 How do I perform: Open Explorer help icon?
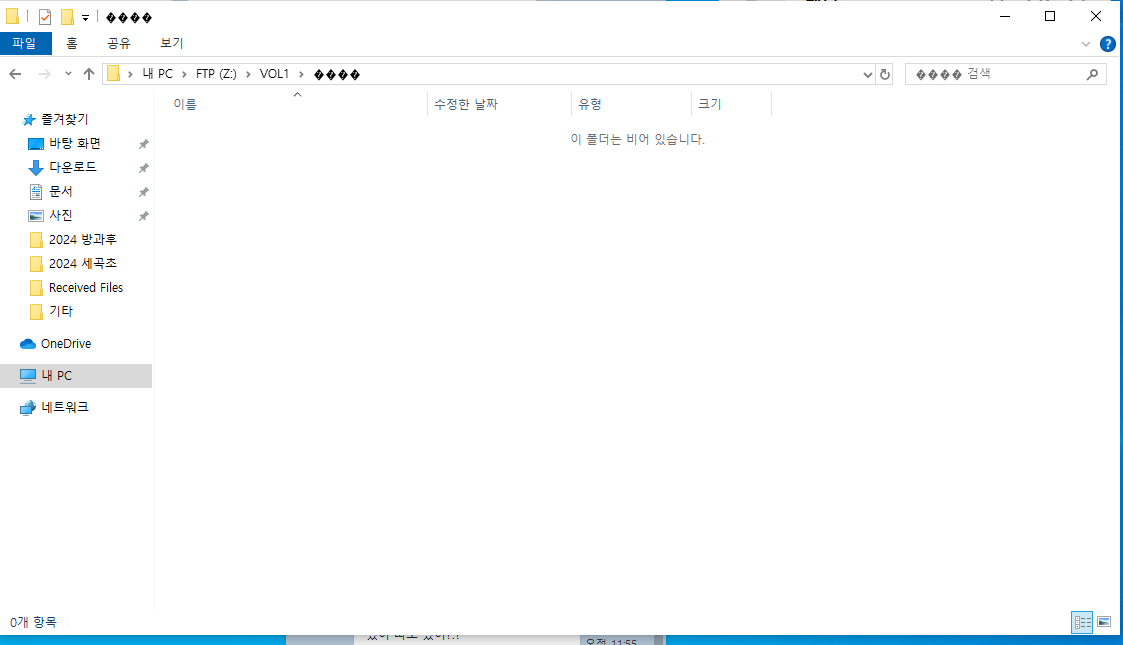tap(1107, 44)
